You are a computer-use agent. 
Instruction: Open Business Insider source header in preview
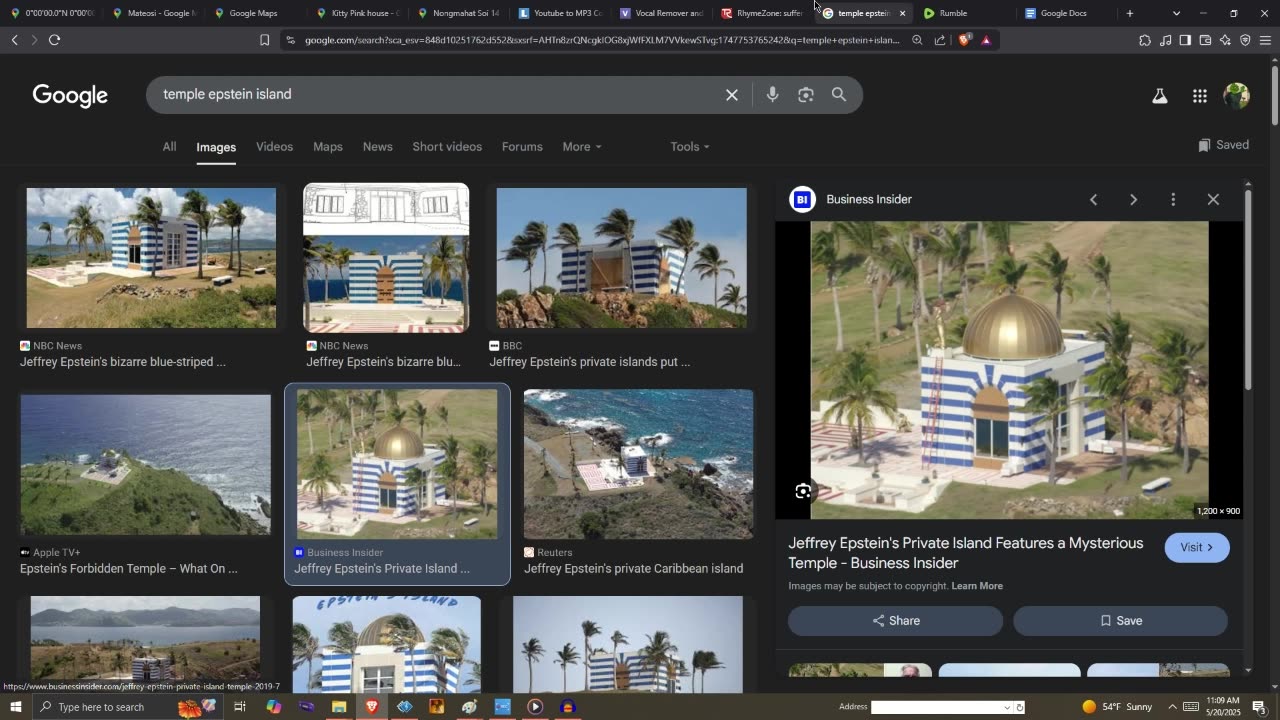[x=851, y=200]
